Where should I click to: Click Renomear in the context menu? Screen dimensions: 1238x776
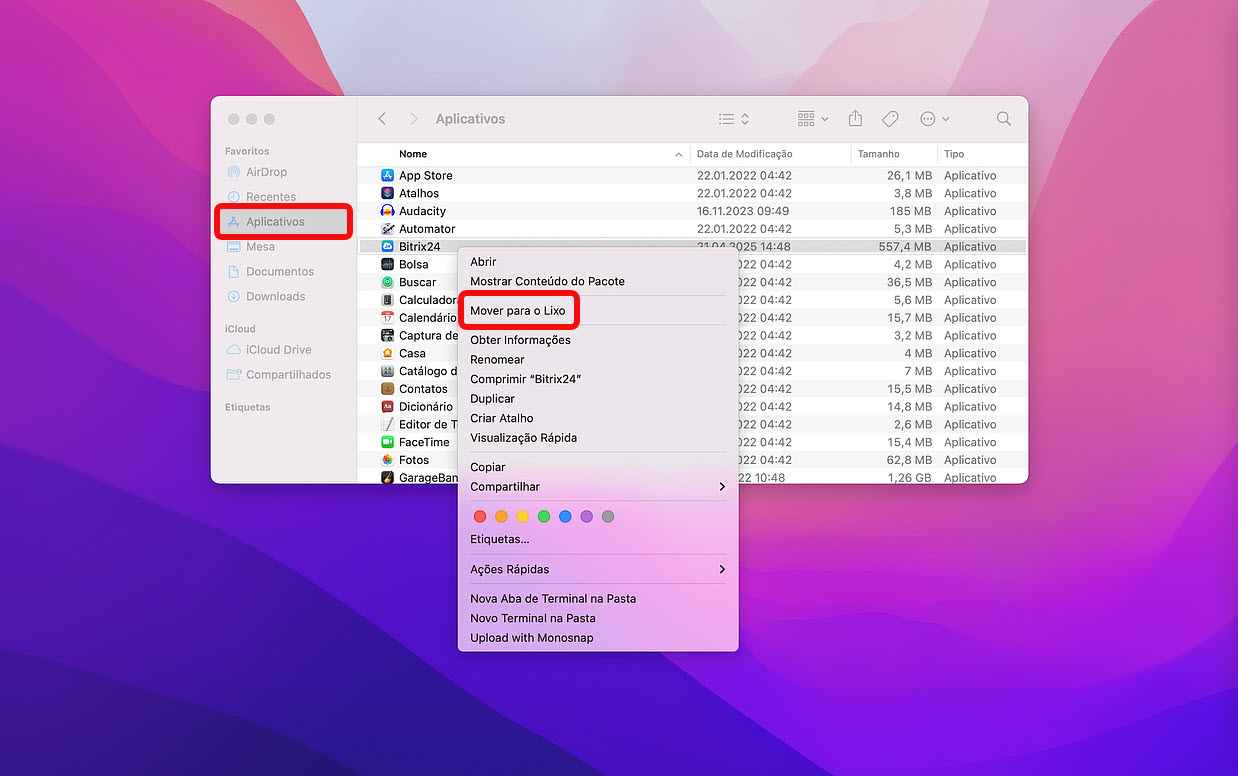pos(497,360)
